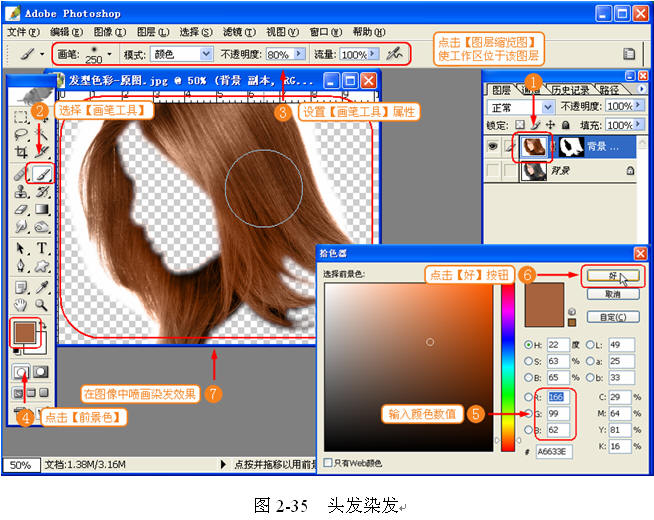Open the 视图 menu
654x520 pixels.
(282, 32)
